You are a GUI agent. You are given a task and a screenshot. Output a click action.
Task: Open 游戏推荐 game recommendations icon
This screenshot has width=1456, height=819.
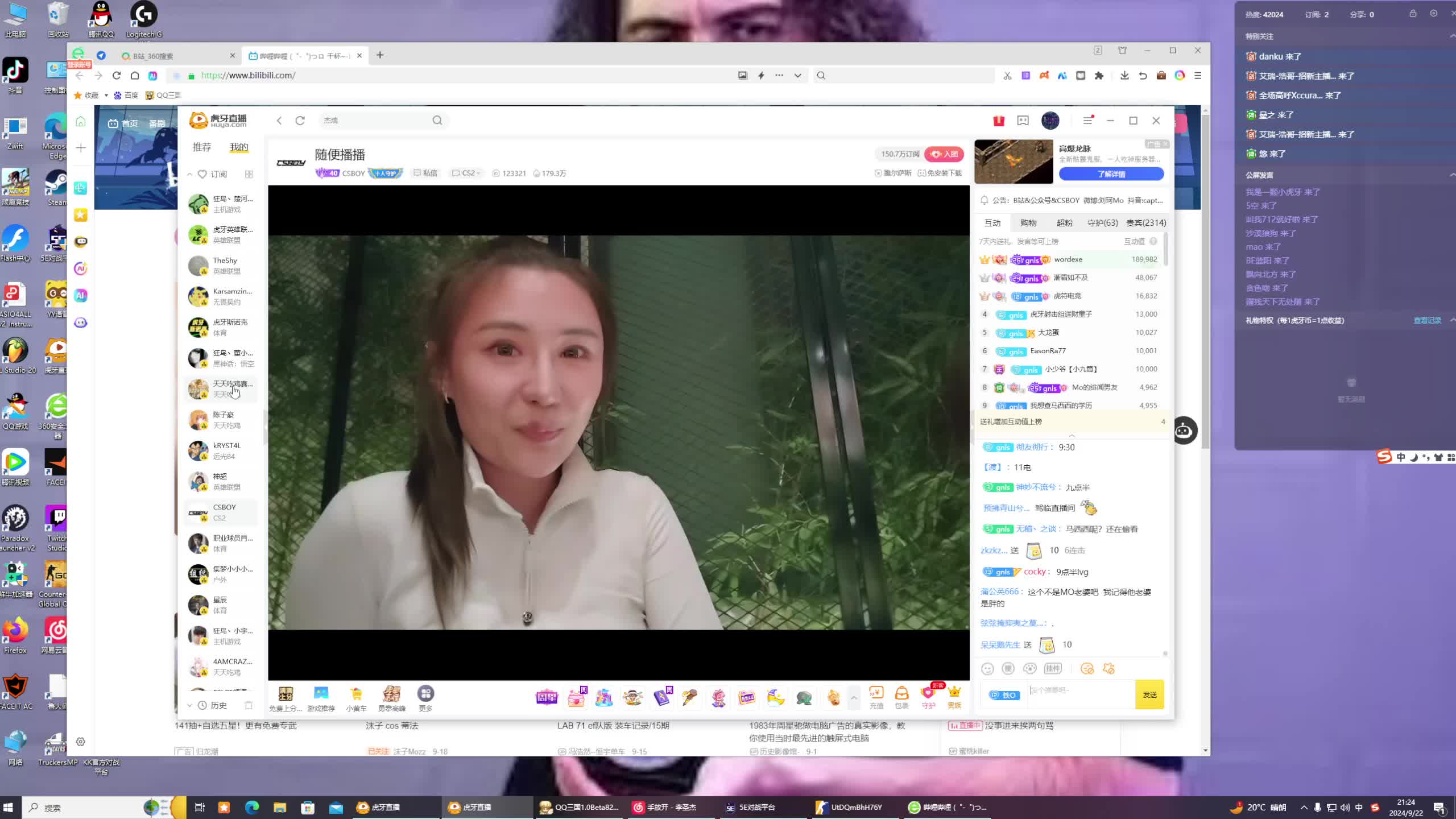tap(321, 698)
